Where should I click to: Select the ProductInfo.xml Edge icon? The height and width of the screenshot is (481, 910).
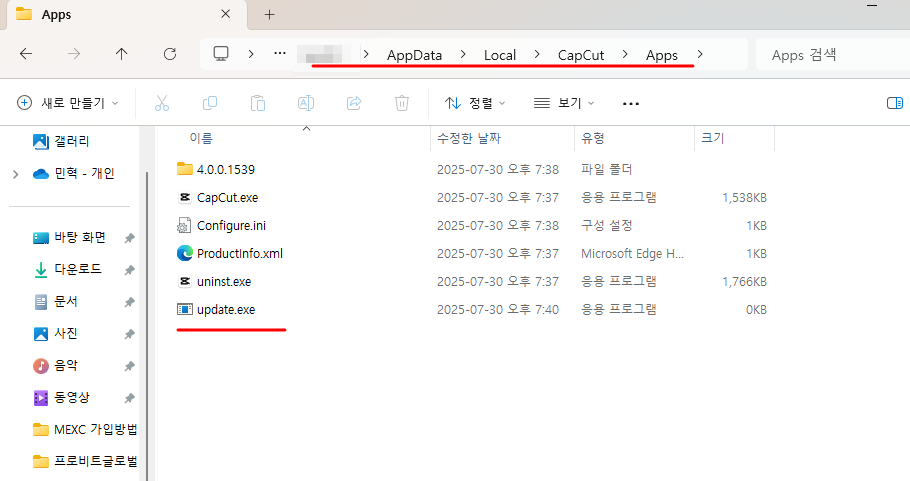click(185, 253)
